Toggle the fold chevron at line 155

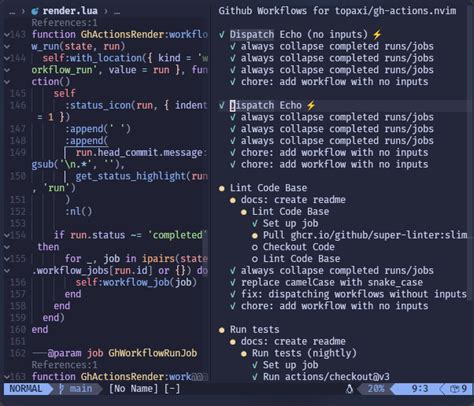click(6, 259)
